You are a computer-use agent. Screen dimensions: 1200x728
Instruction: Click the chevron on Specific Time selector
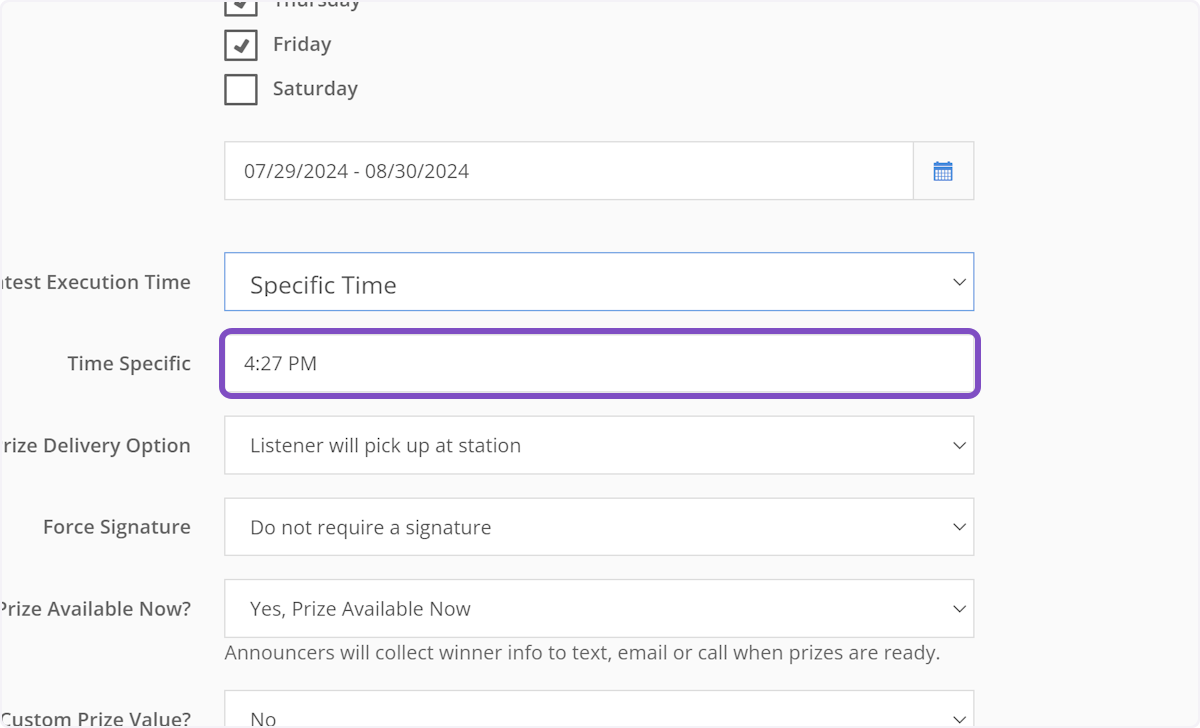[x=958, y=281]
